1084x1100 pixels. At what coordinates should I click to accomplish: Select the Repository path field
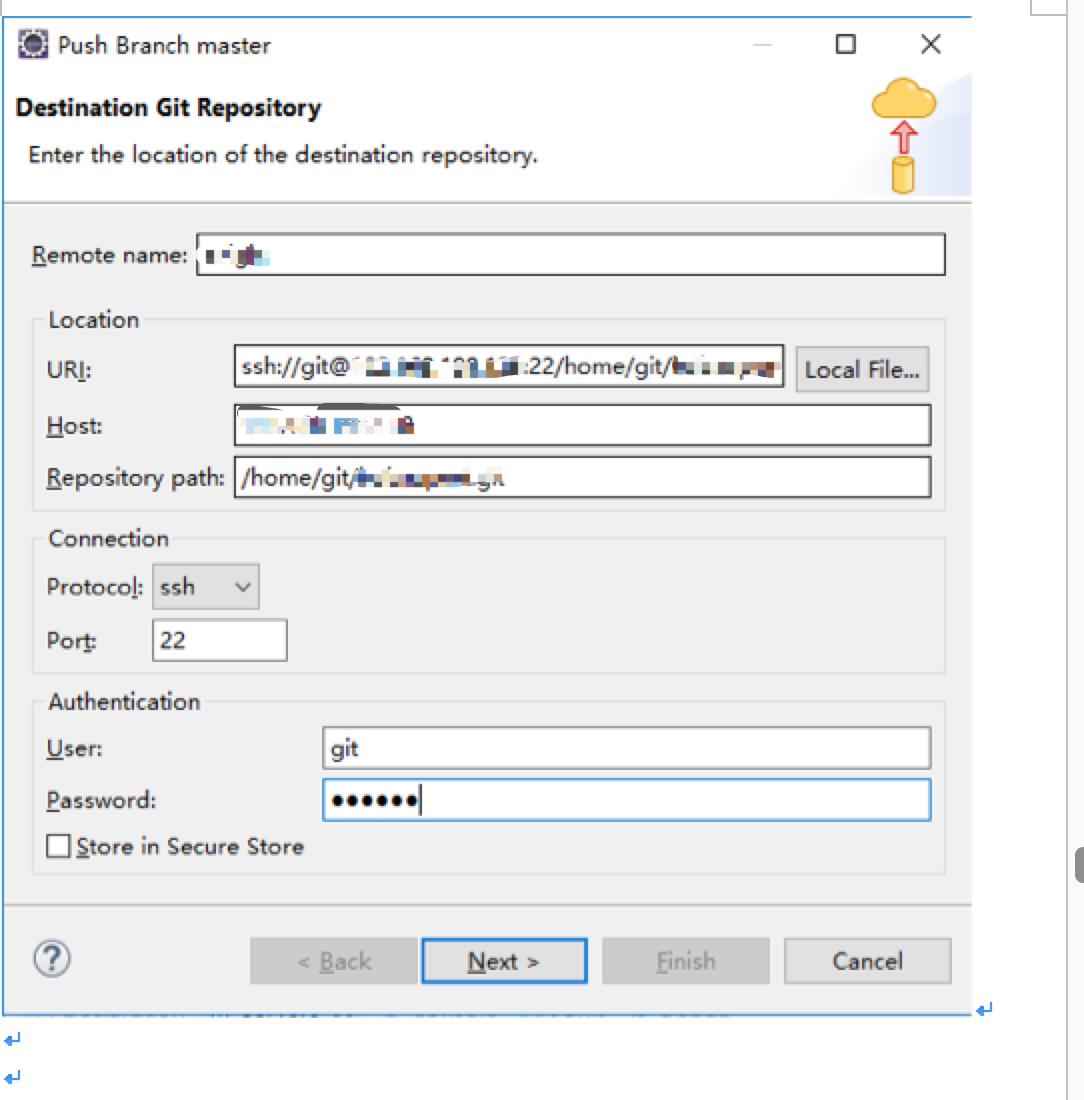[x=582, y=477]
